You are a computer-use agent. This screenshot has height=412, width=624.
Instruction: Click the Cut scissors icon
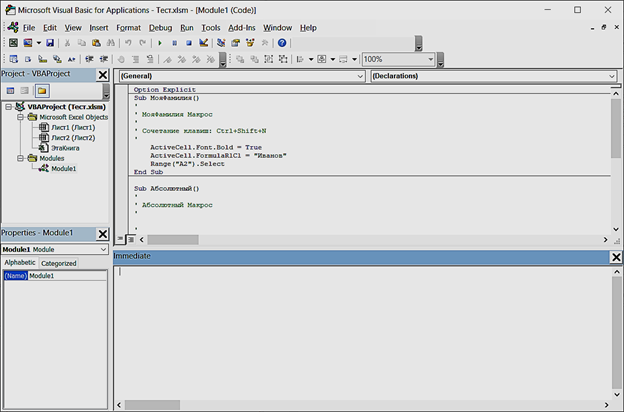[x=67, y=43]
